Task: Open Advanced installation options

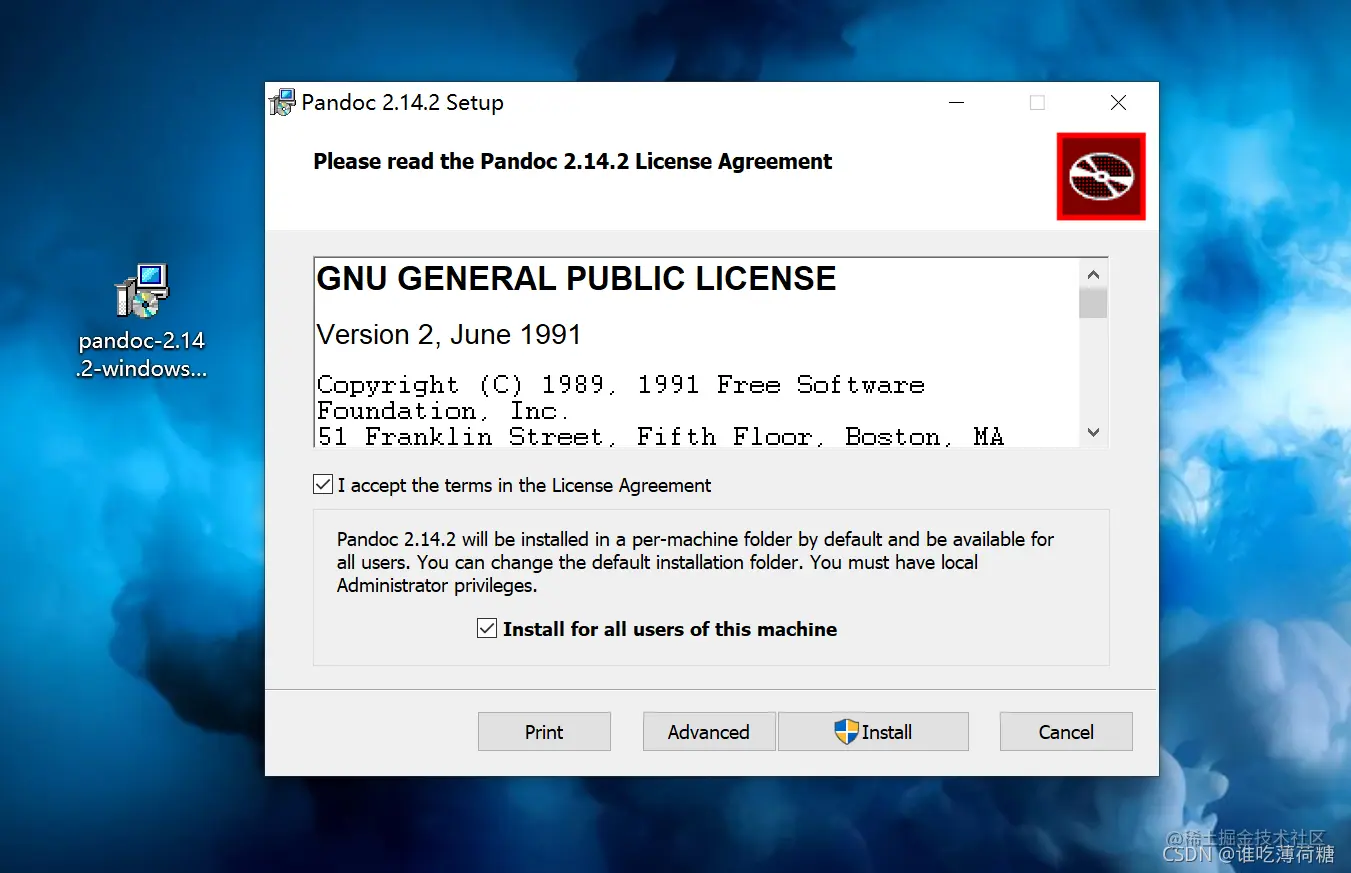Action: point(709,732)
